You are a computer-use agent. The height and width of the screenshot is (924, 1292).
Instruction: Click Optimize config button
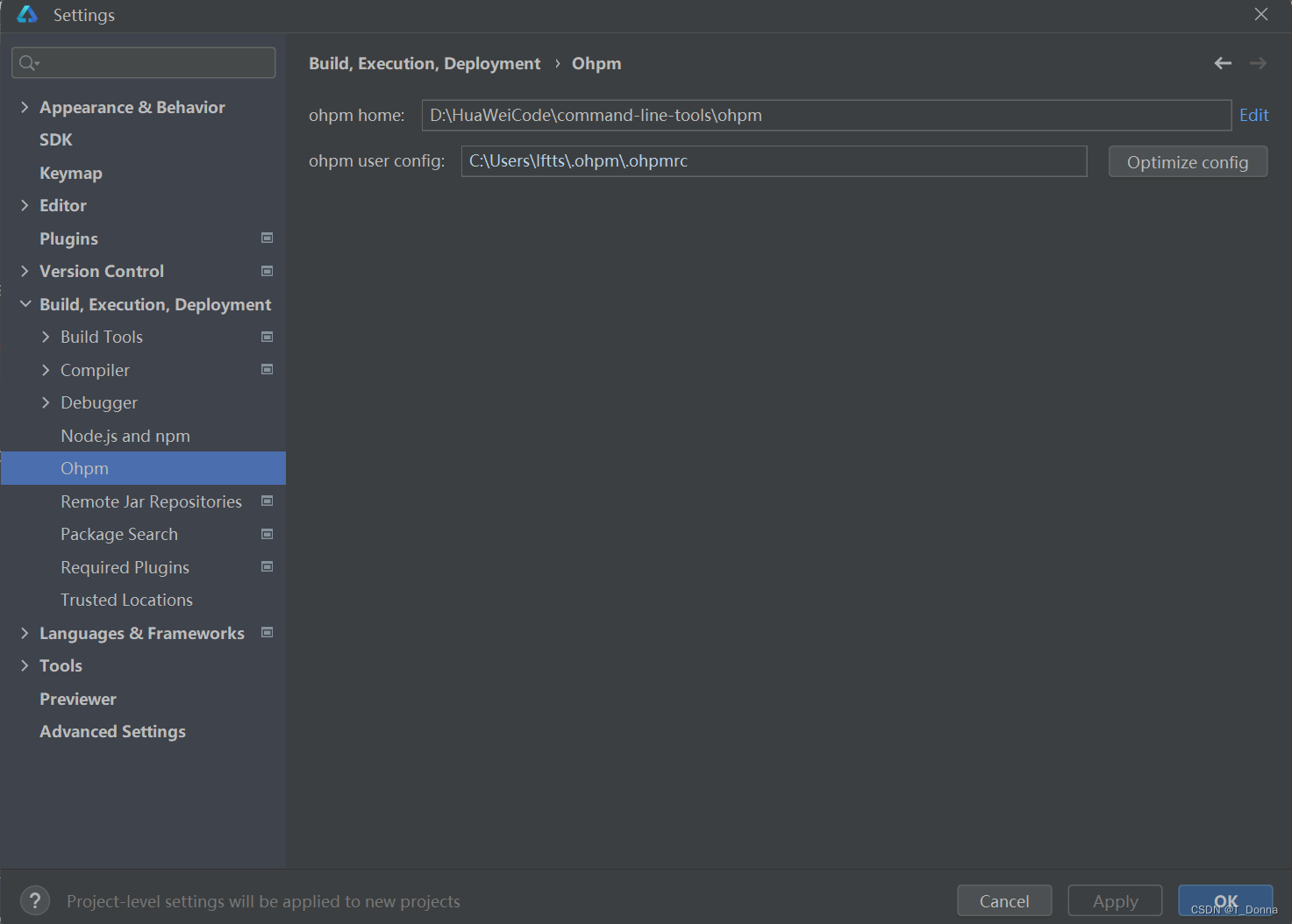pos(1188,161)
